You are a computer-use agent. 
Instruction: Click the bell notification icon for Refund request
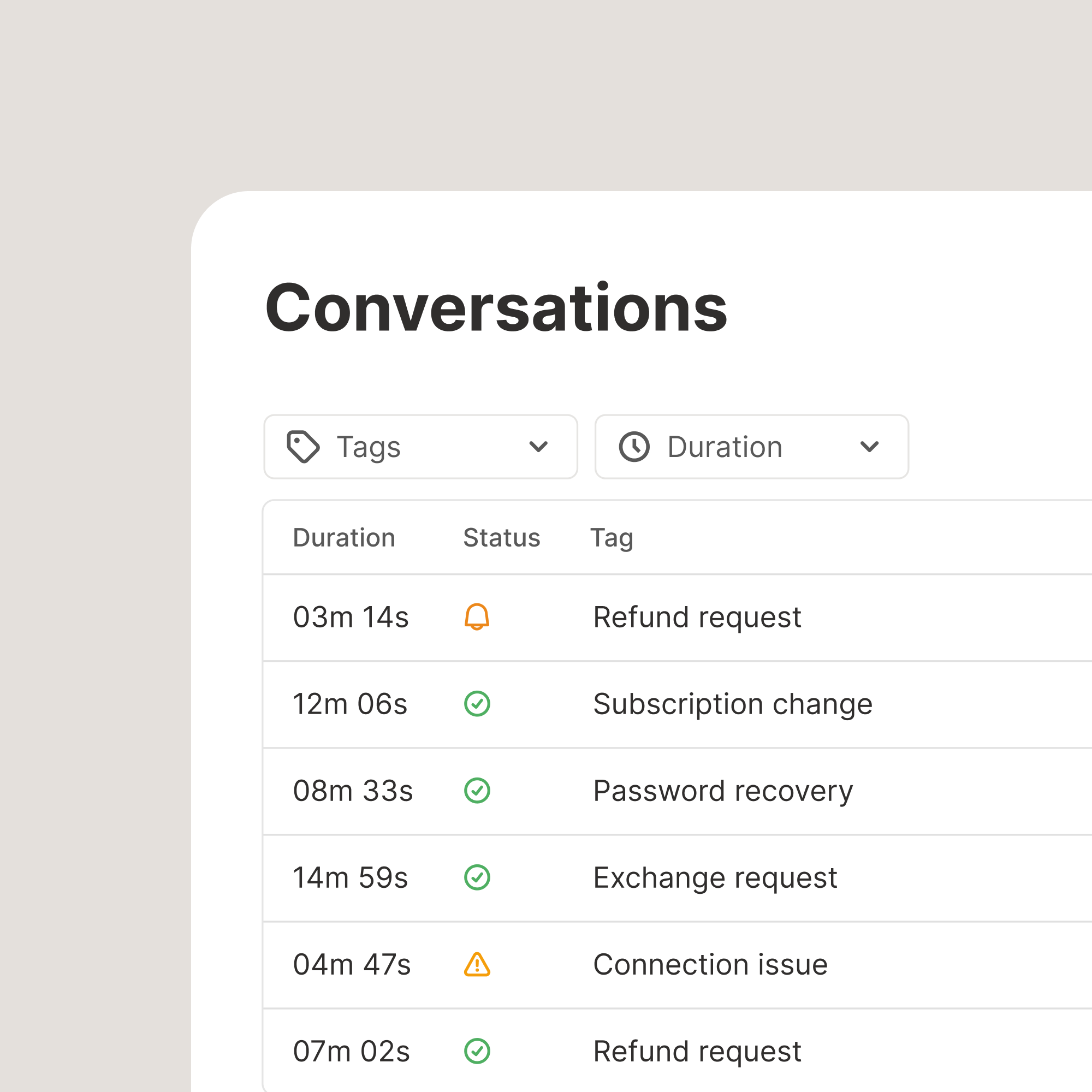[x=477, y=617]
